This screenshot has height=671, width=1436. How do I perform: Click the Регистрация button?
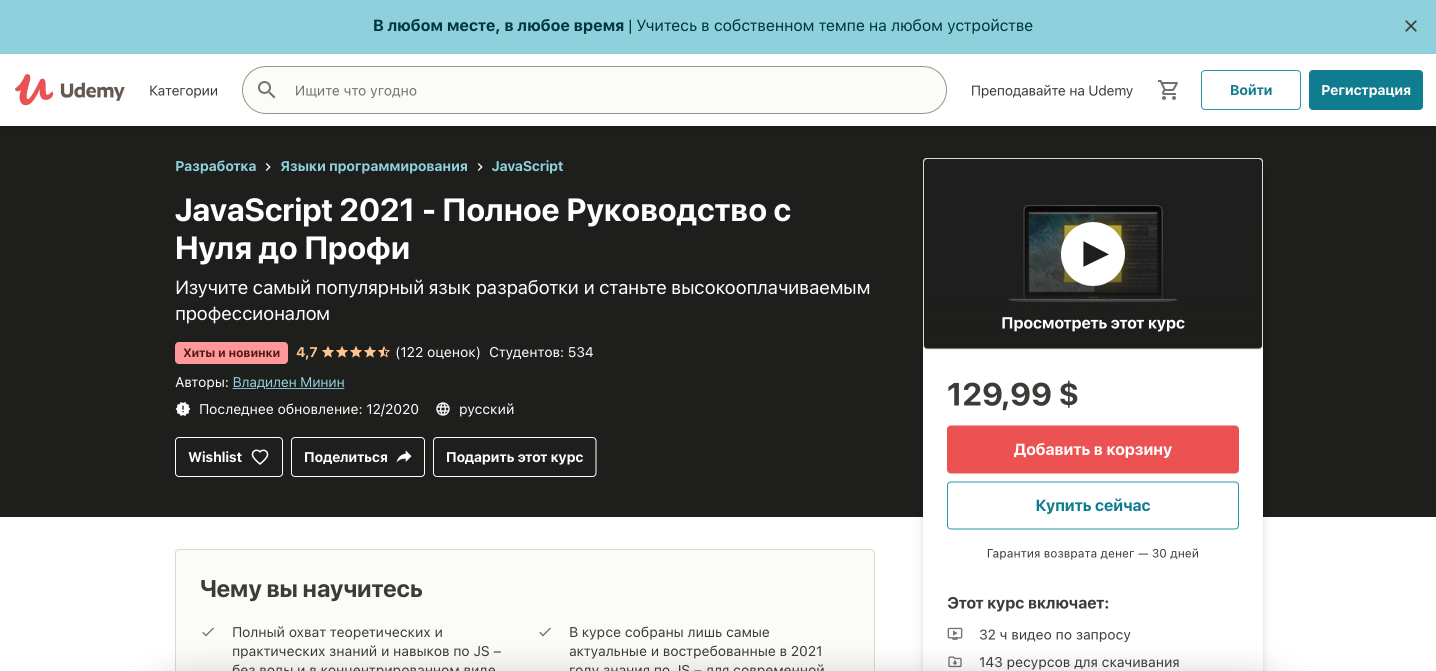point(1366,90)
